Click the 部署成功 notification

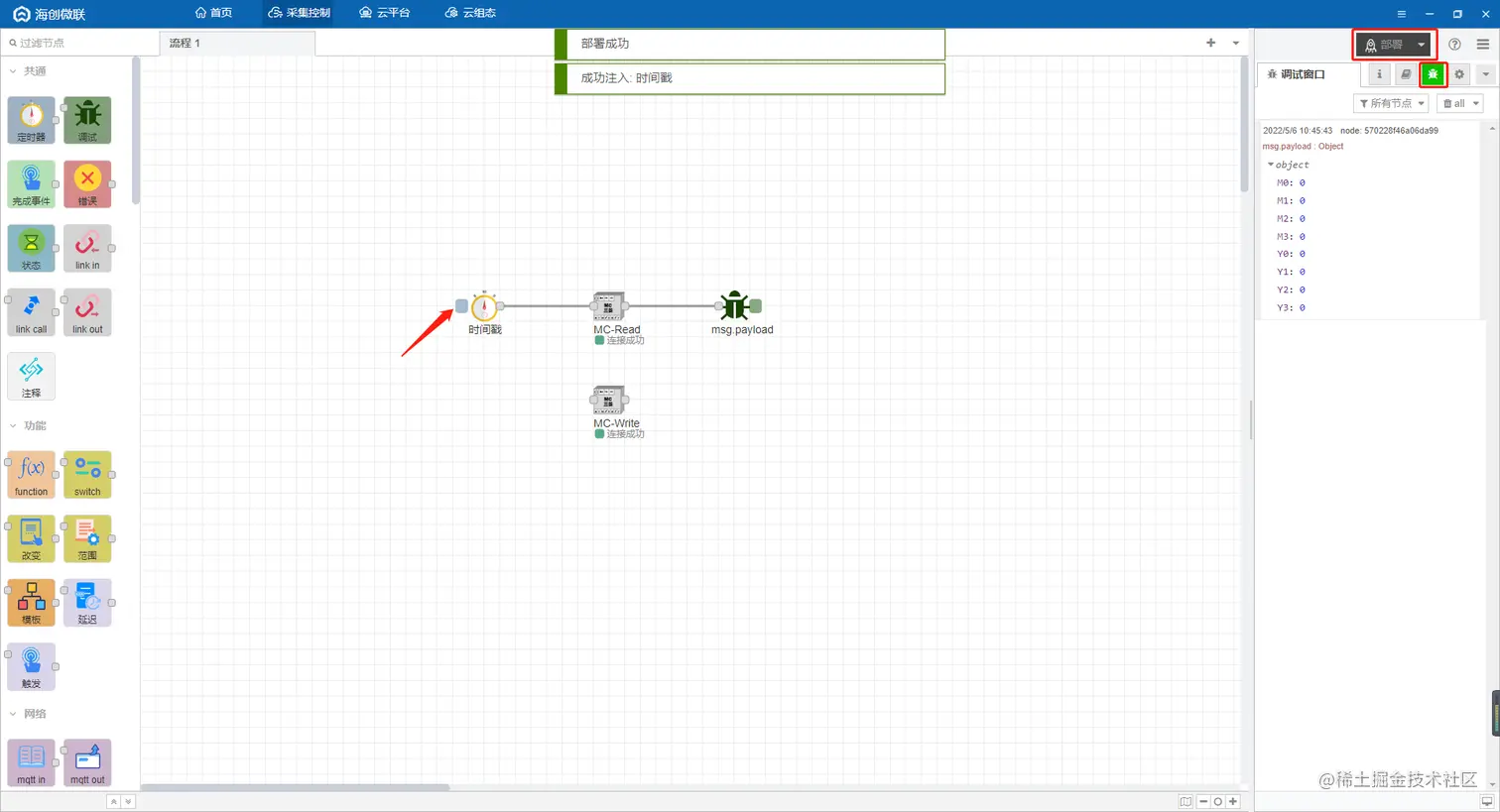[x=750, y=44]
